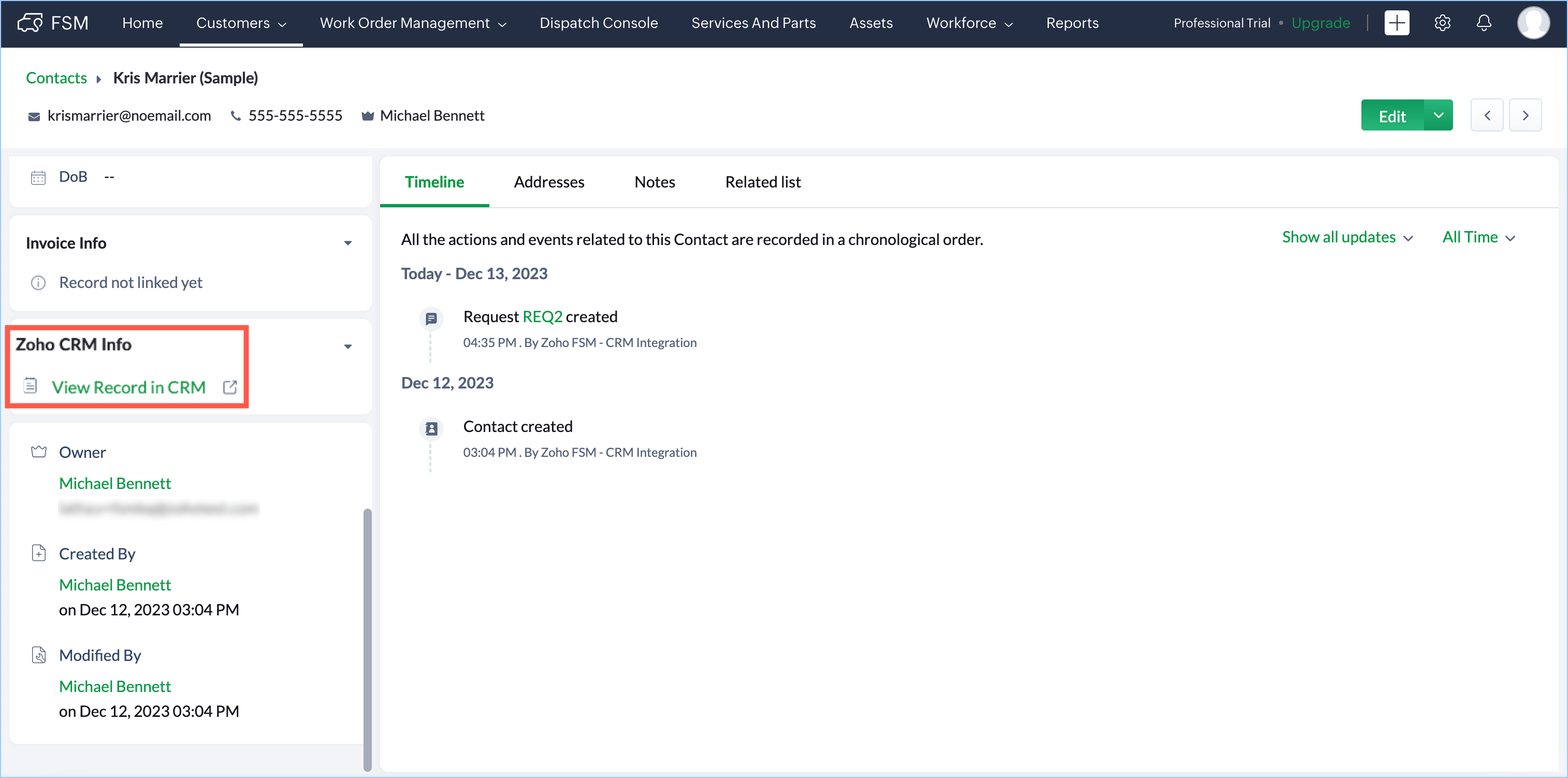Screen dimensions: 1568x778
Task: Open notifications bell icon
Action: tap(1484, 23)
